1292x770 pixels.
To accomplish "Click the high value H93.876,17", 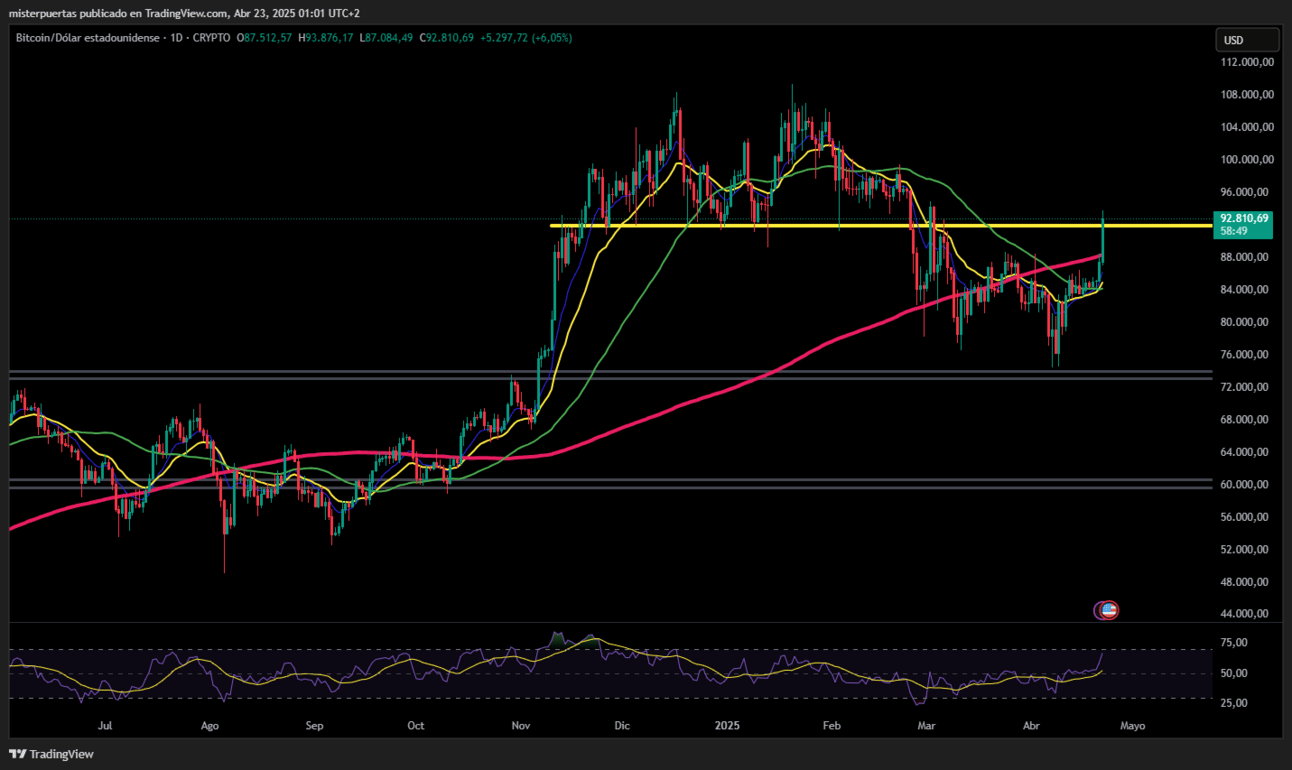I will [326, 38].
